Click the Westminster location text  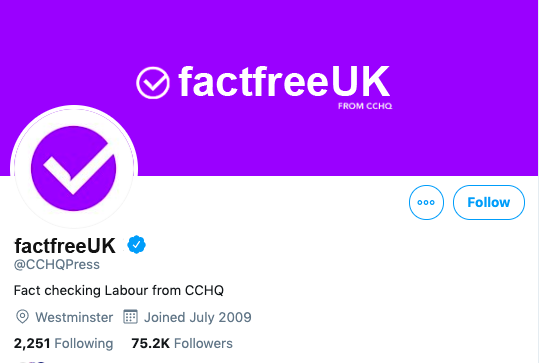click(74, 317)
